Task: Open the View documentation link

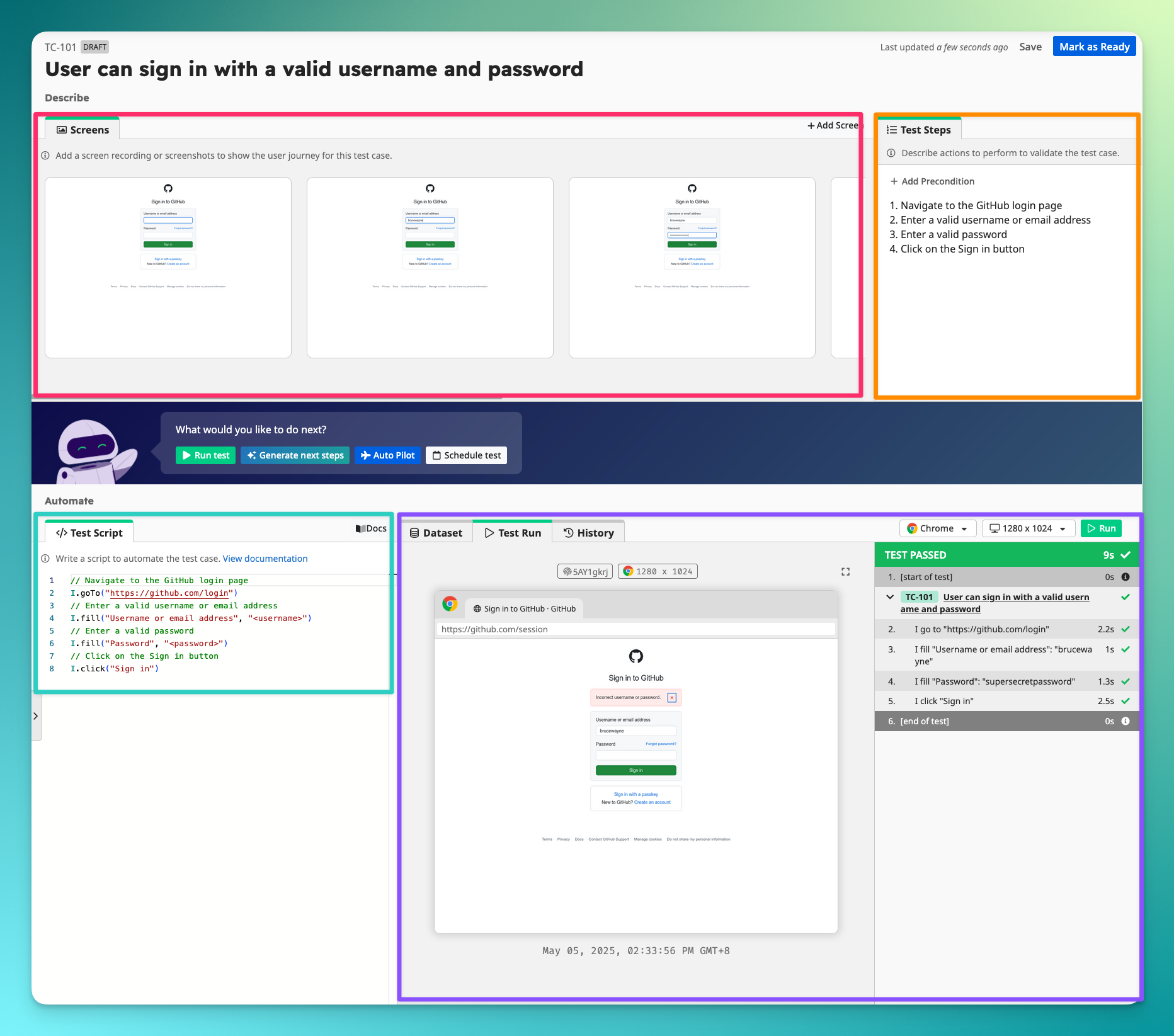Action: [265, 559]
